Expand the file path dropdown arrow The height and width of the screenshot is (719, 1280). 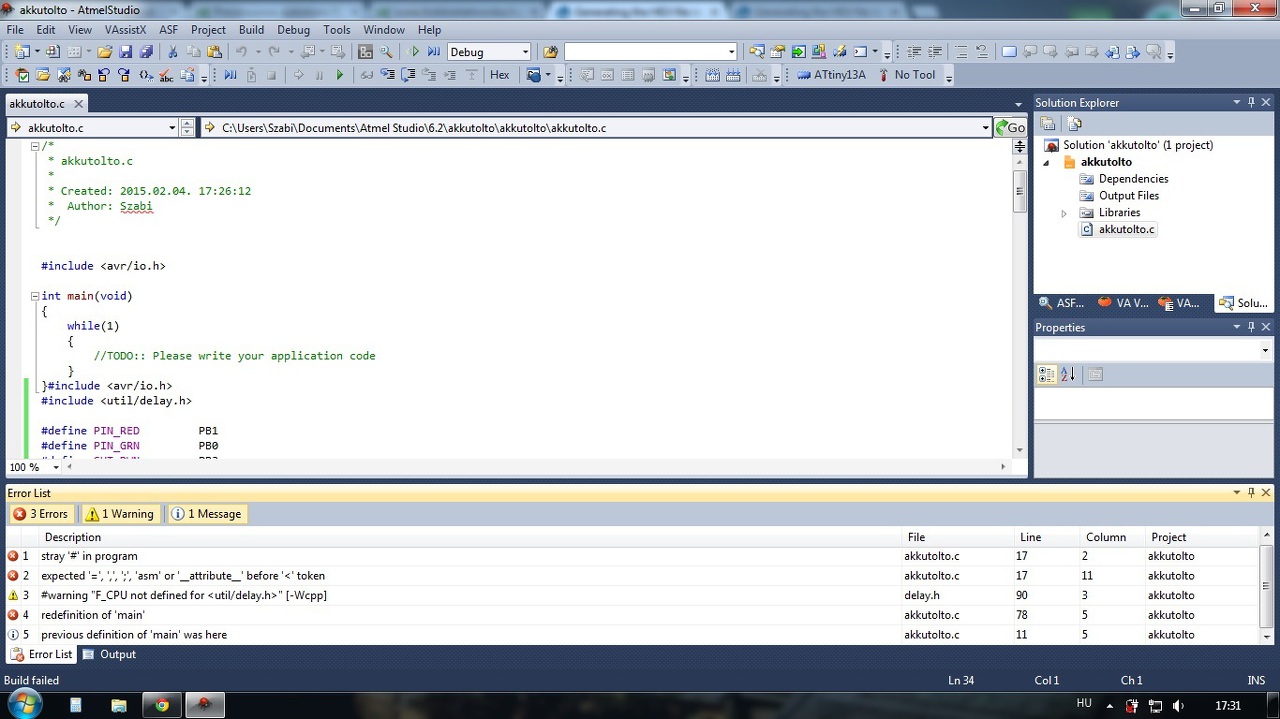[x=986, y=128]
